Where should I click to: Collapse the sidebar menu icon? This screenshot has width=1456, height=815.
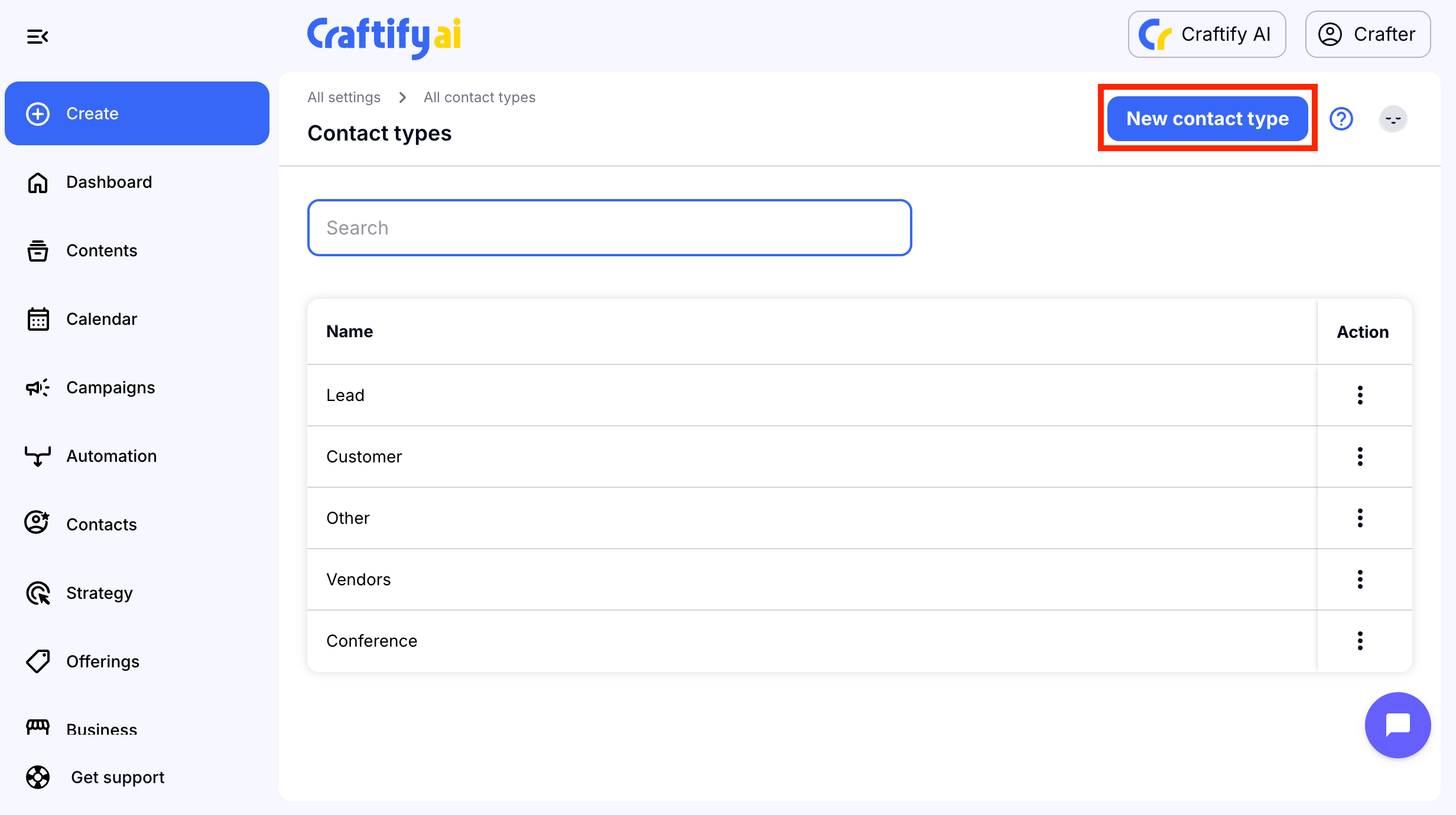tap(37, 37)
